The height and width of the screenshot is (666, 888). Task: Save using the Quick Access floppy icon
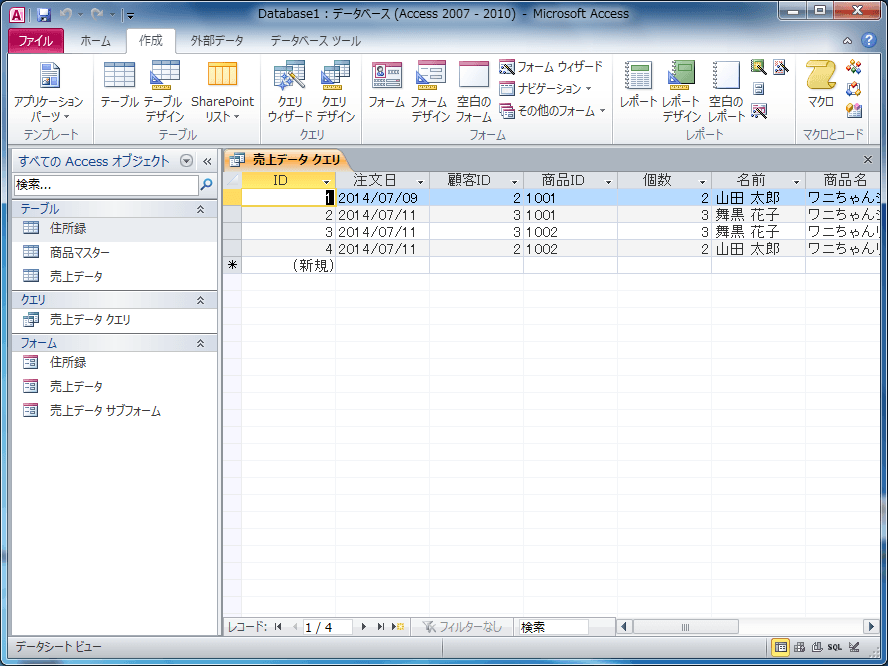pyautogui.click(x=44, y=15)
